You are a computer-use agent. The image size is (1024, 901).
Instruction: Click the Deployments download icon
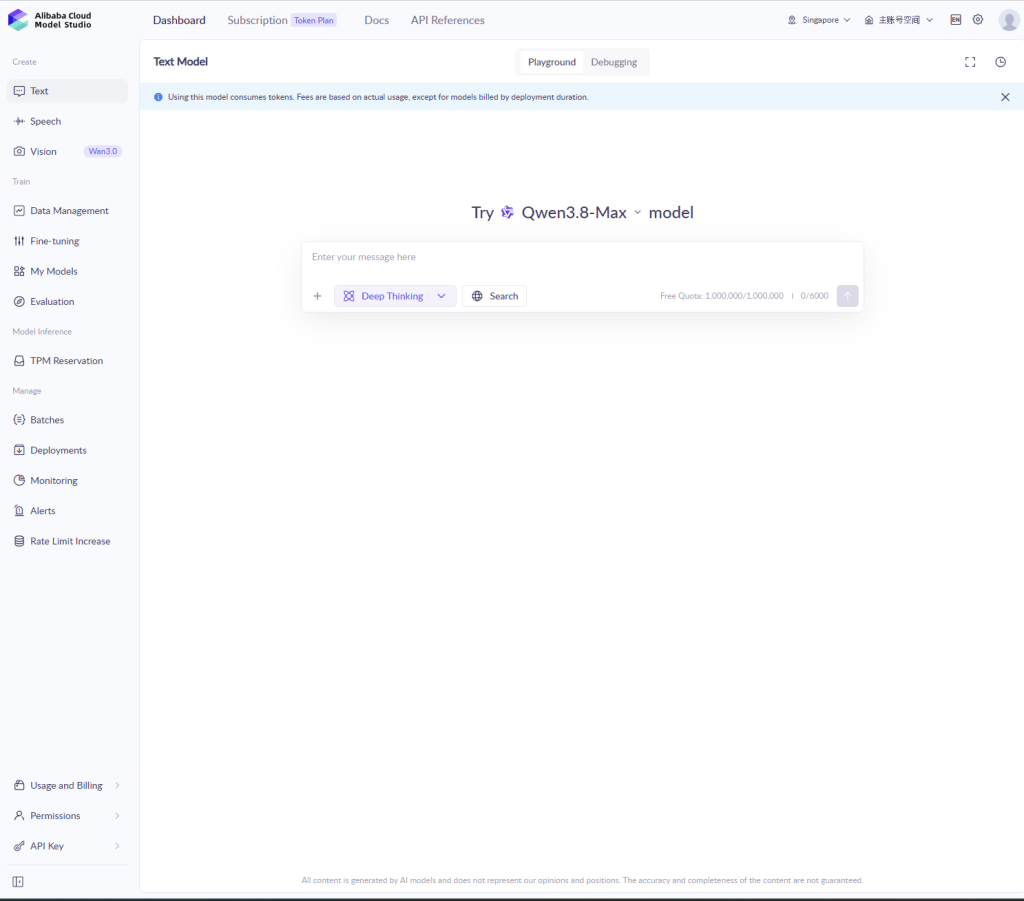(20, 450)
